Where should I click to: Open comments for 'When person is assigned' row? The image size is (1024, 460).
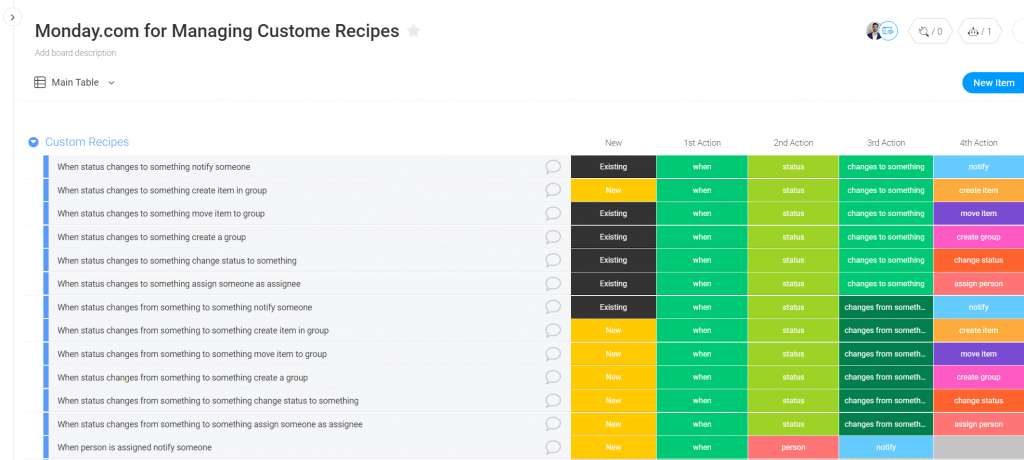pos(553,448)
